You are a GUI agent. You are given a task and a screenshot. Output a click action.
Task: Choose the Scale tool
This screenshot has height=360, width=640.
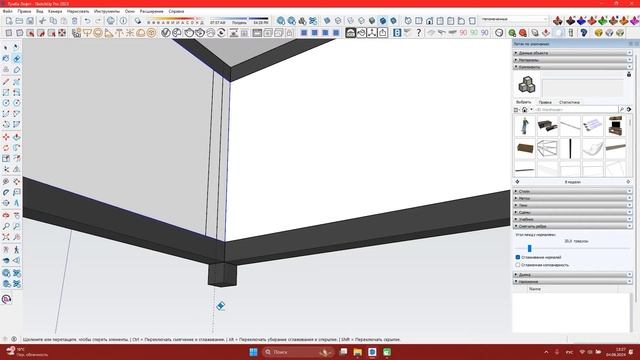pyautogui.click(x=6, y=158)
